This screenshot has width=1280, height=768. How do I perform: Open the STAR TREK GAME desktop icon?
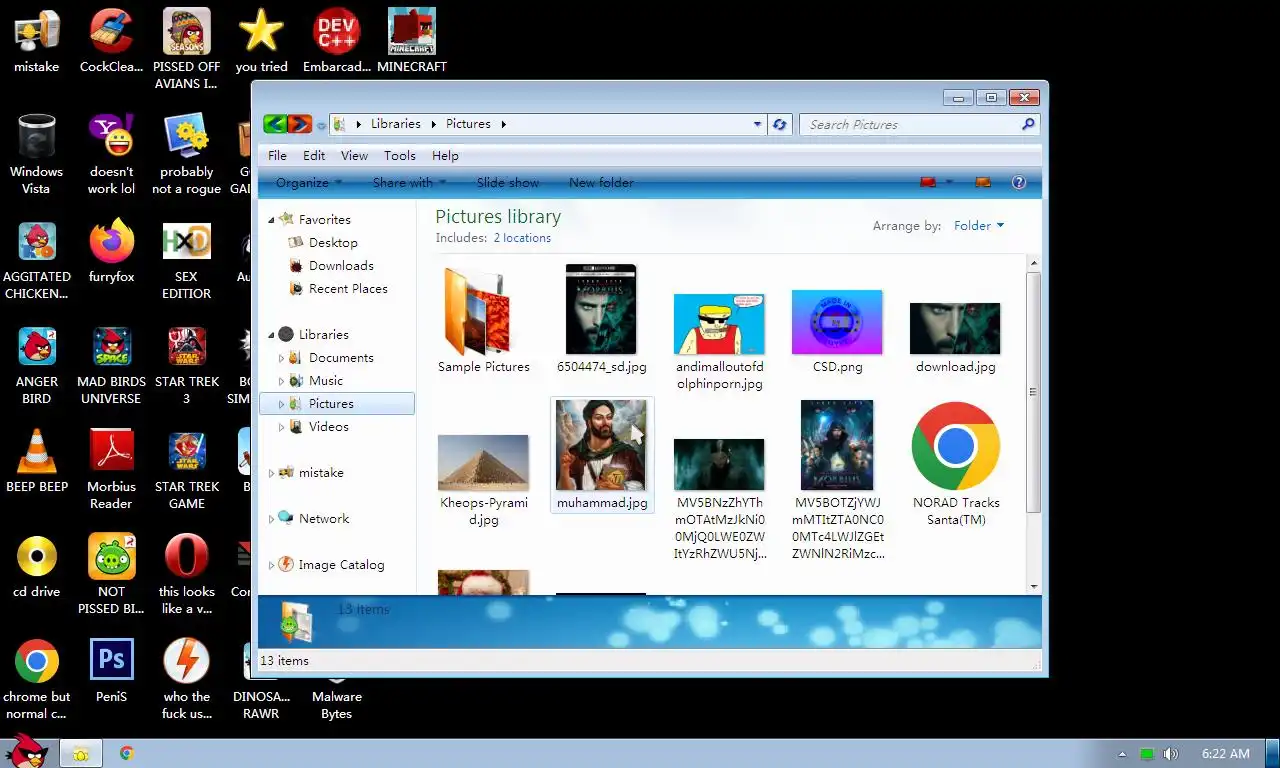[186, 468]
